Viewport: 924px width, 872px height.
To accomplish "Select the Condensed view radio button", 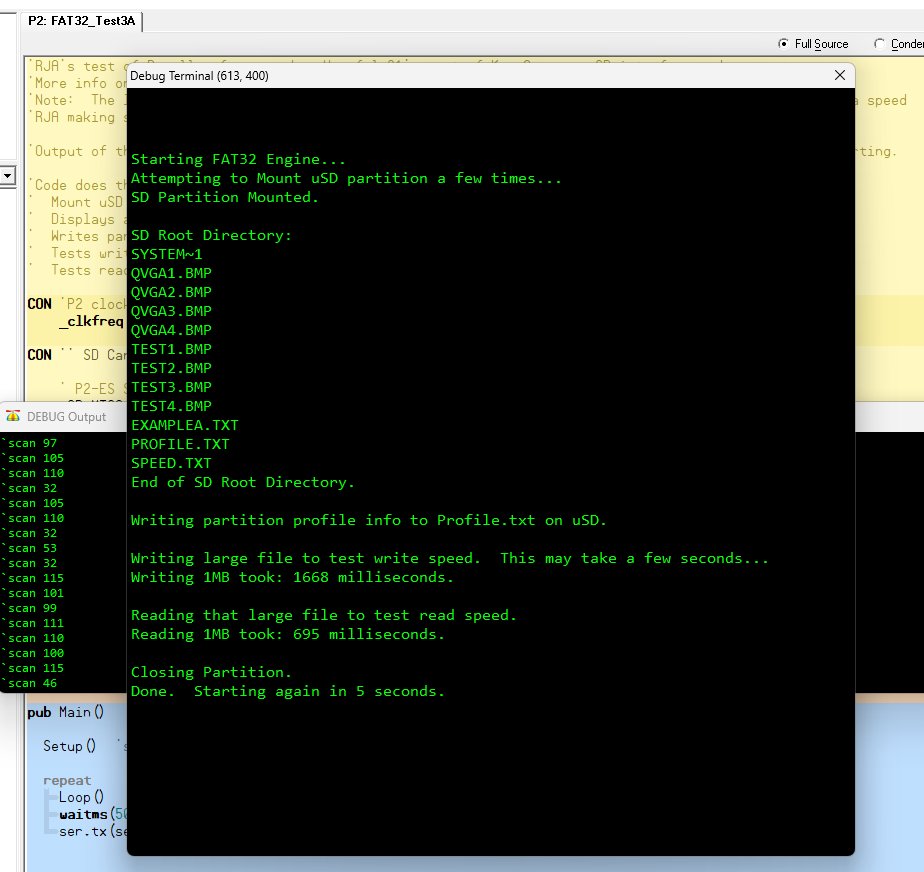I will tap(880, 44).
